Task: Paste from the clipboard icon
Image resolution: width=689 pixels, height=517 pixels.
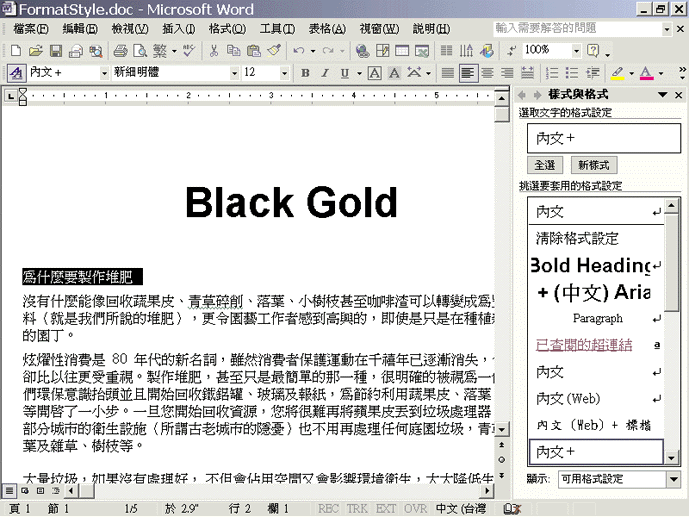Action: (254, 51)
